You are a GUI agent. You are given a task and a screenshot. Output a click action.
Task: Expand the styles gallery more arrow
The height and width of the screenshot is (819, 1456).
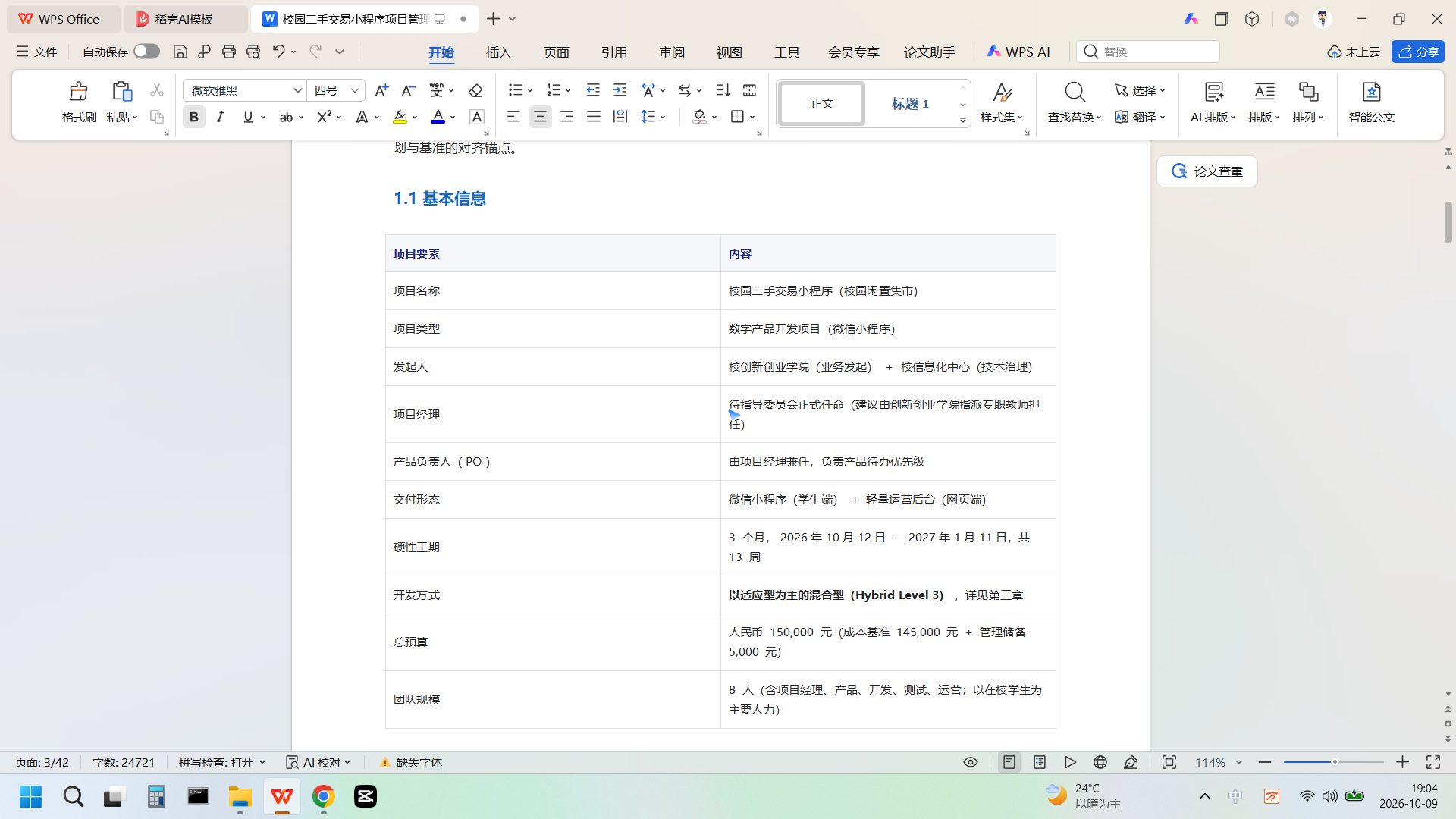pyautogui.click(x=963, y=120)
